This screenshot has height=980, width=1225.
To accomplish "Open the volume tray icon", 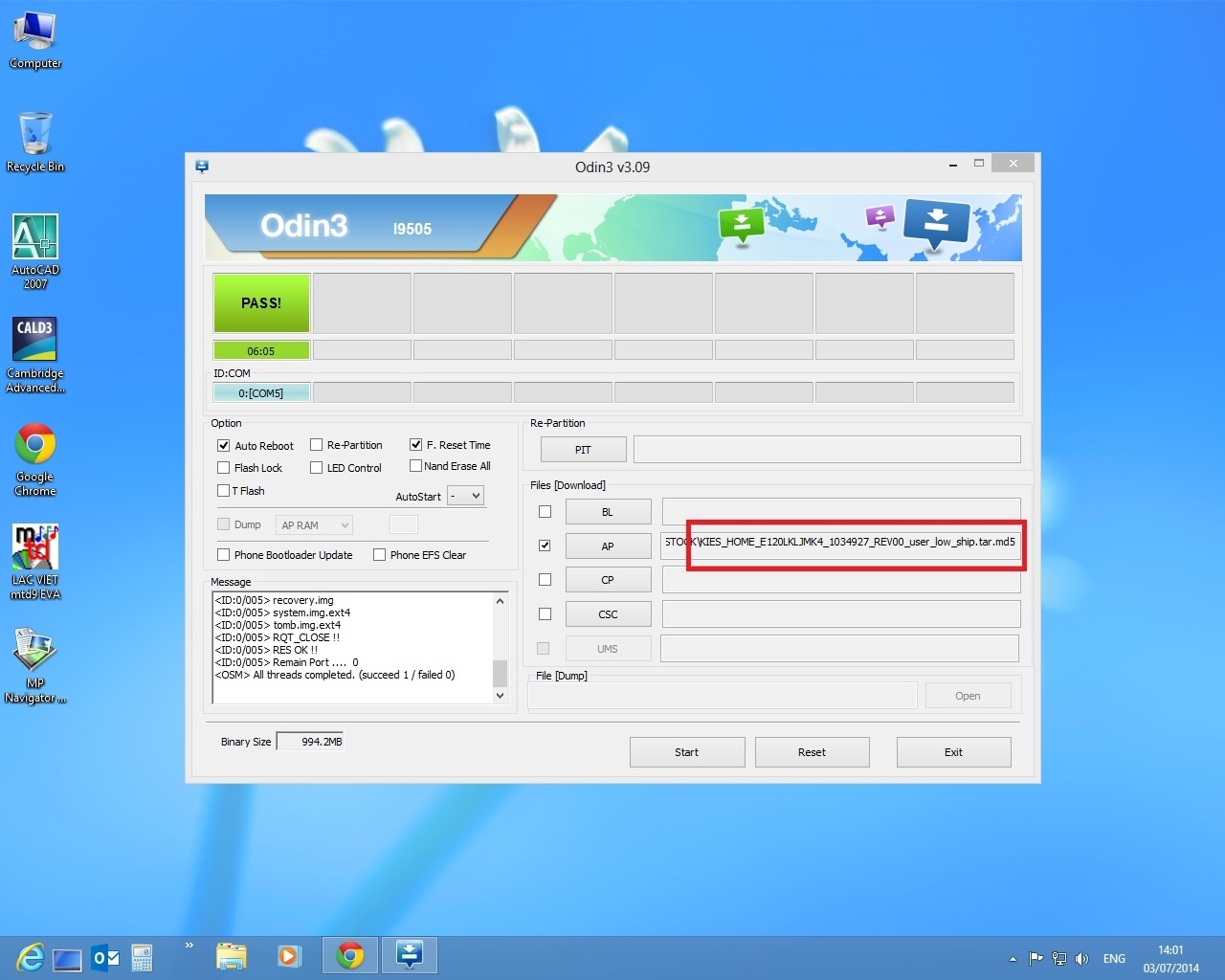I will (x=1081, y=958).
